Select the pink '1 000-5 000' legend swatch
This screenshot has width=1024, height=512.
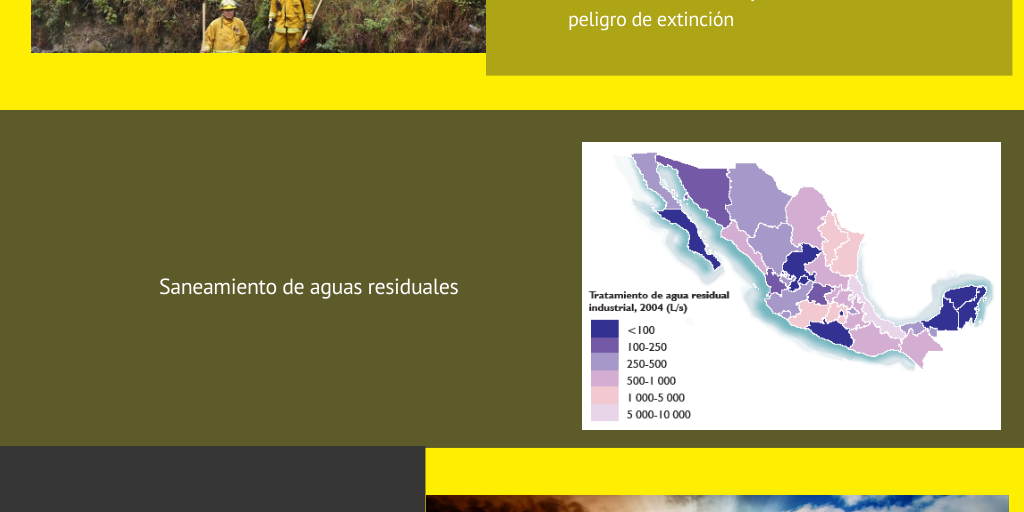(604, 397)
